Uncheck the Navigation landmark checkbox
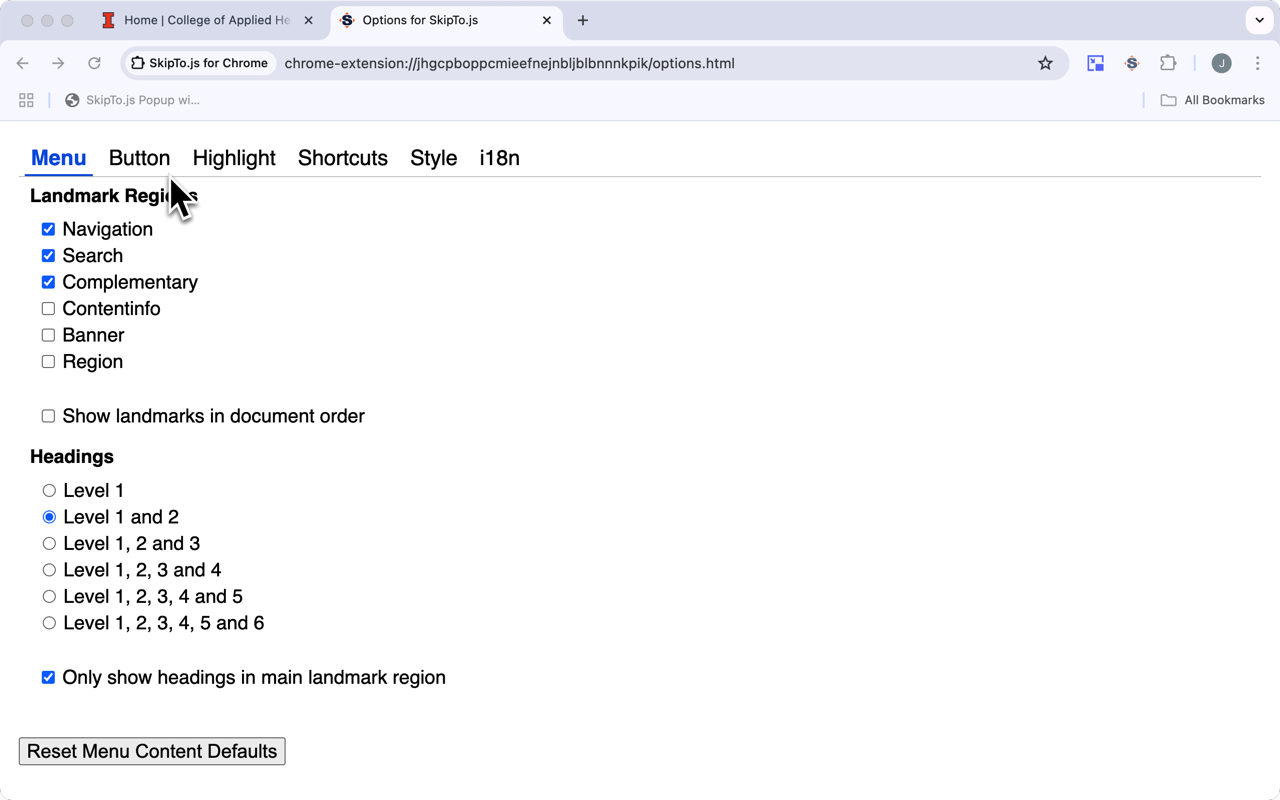 point(48,229)
